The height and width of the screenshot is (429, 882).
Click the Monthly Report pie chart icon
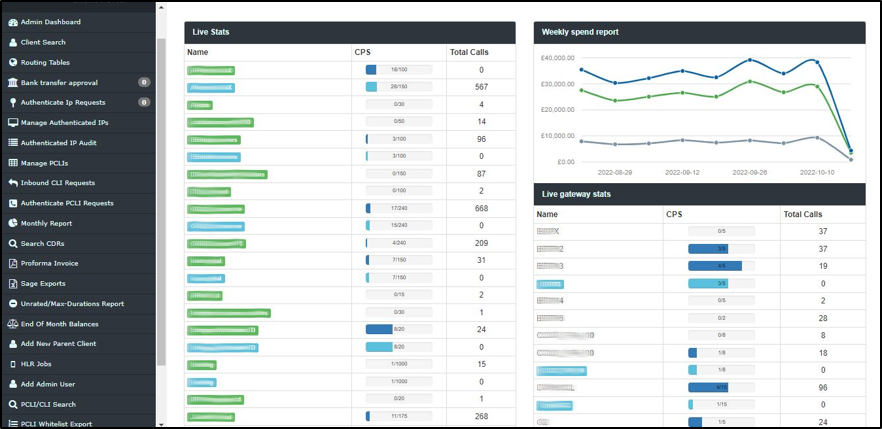coord(13,223)
